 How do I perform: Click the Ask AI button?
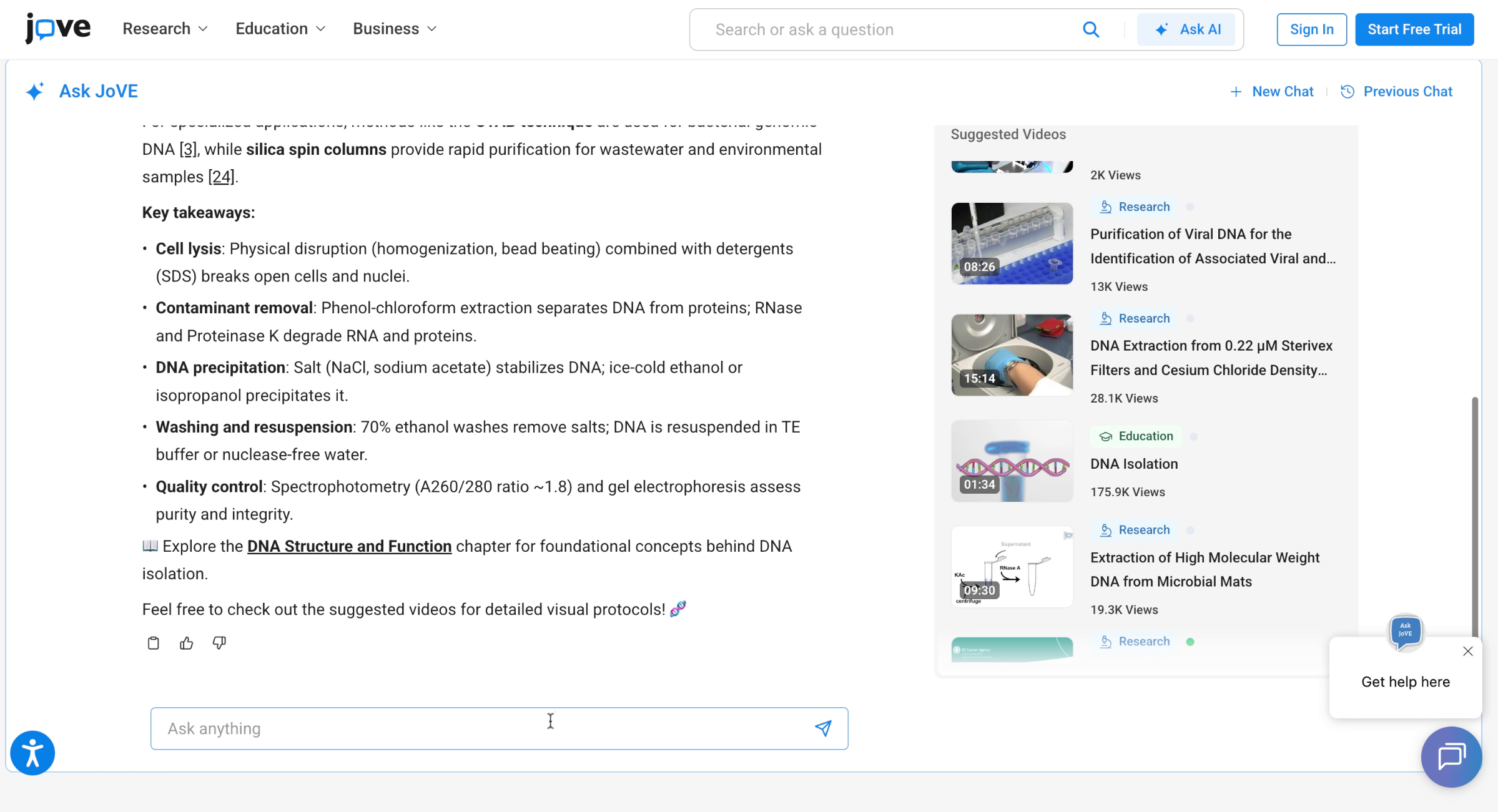click(1186, 29)
